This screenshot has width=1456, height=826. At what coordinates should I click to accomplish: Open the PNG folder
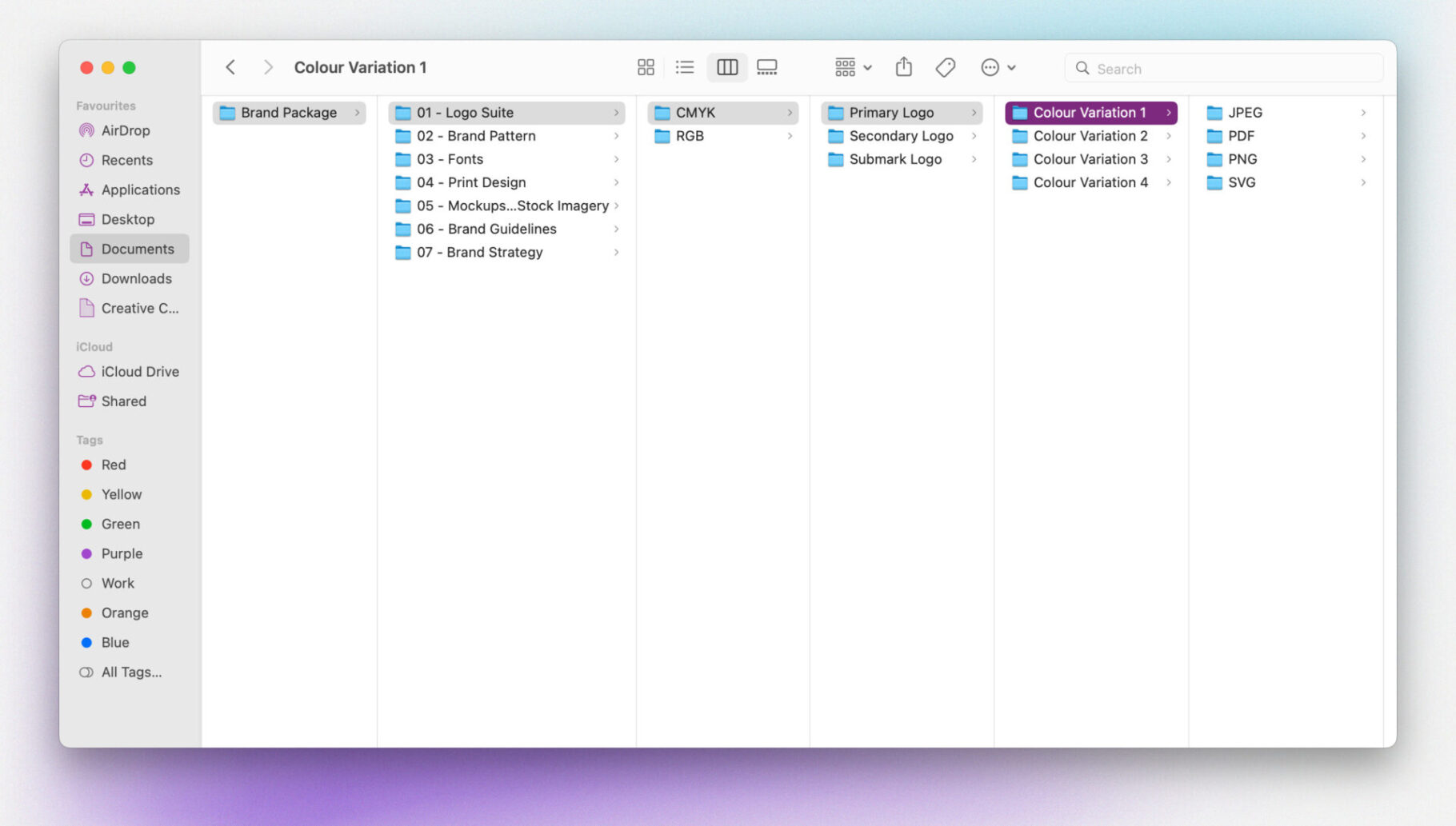click(x=1286, y=159)
